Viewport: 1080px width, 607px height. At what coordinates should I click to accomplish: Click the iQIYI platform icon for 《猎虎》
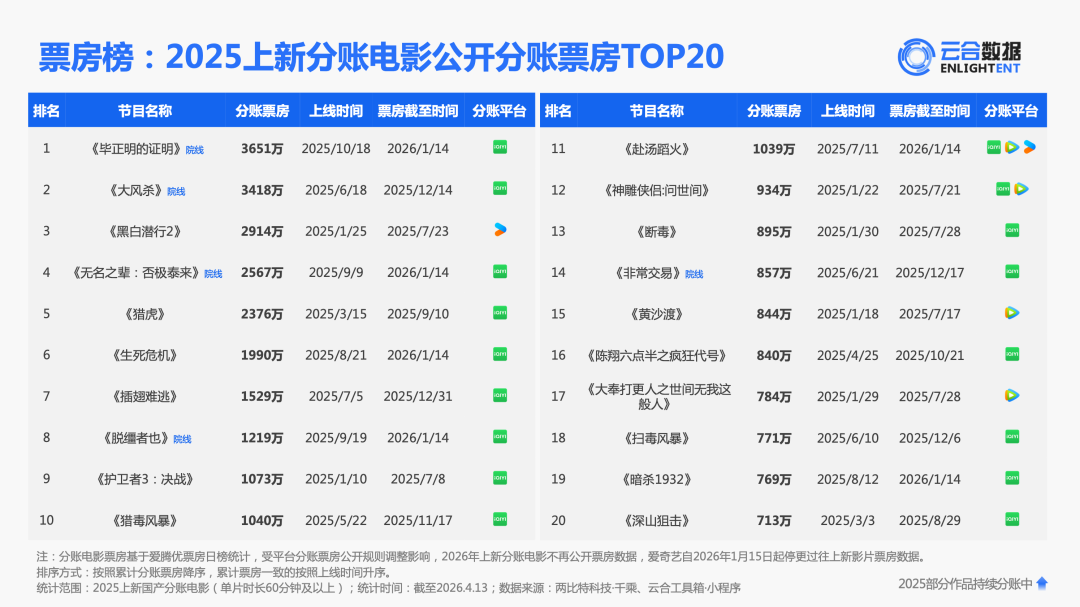click(x=500, y=313)
